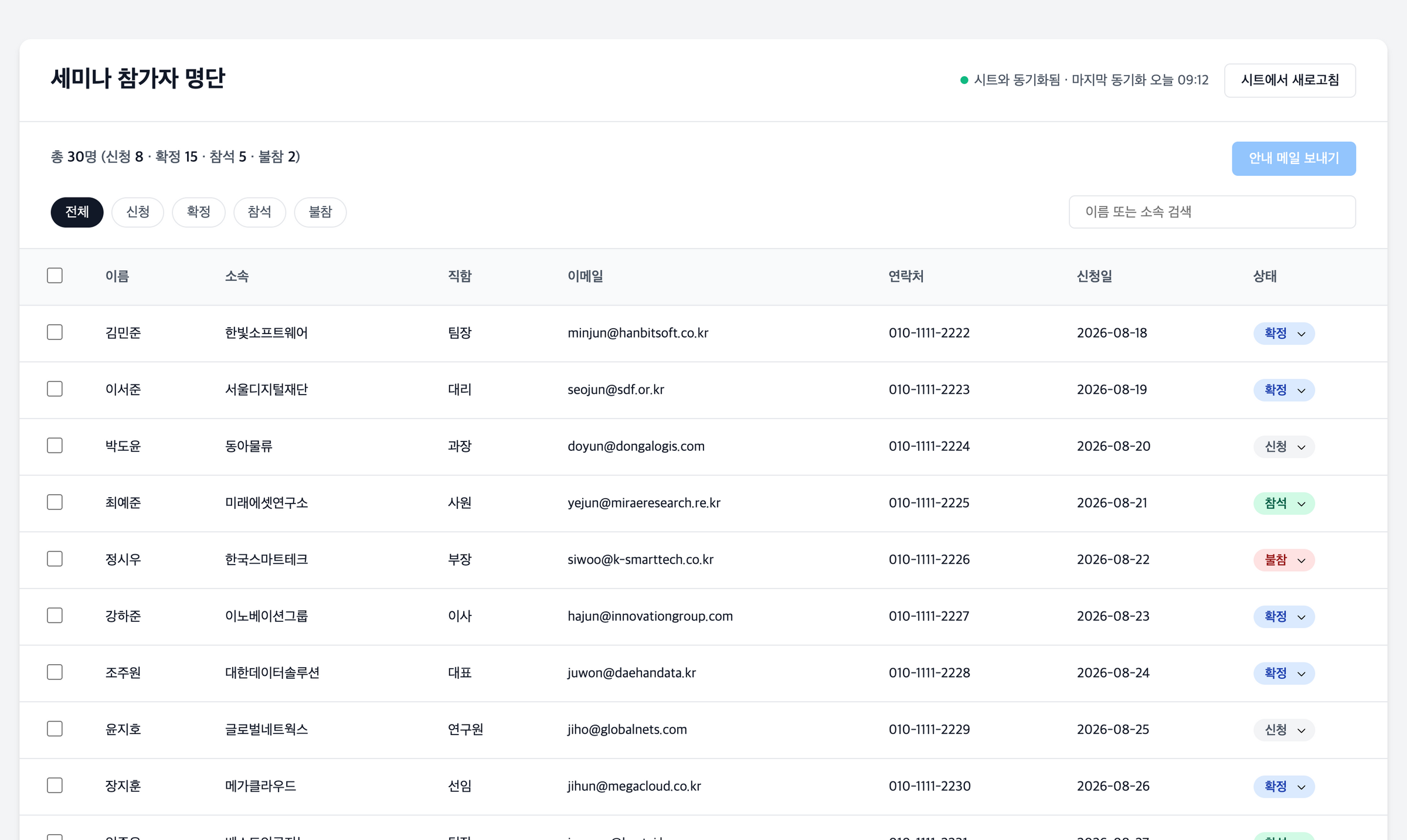
Task: Click the 소속 column header
Action: (x=237, y=276)
